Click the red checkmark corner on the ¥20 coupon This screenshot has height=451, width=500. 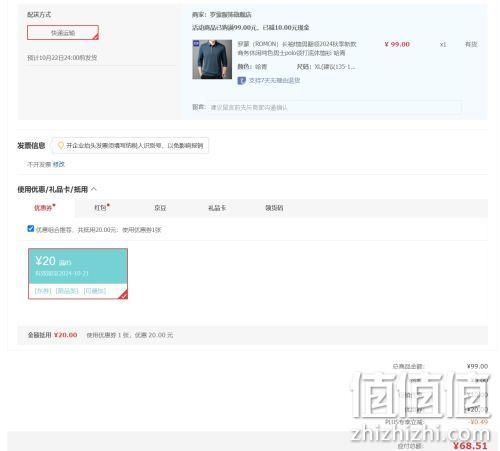point(123,295)
